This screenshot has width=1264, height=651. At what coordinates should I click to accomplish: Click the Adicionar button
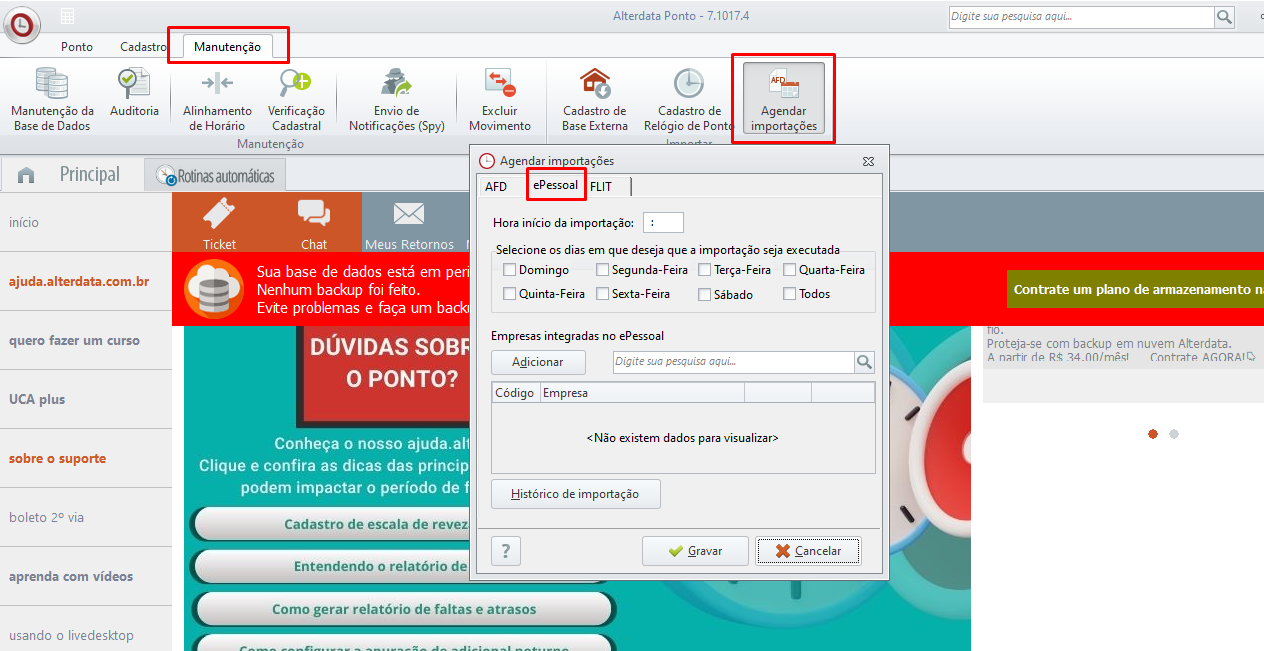pyautogui.click(x=537, y=362)
